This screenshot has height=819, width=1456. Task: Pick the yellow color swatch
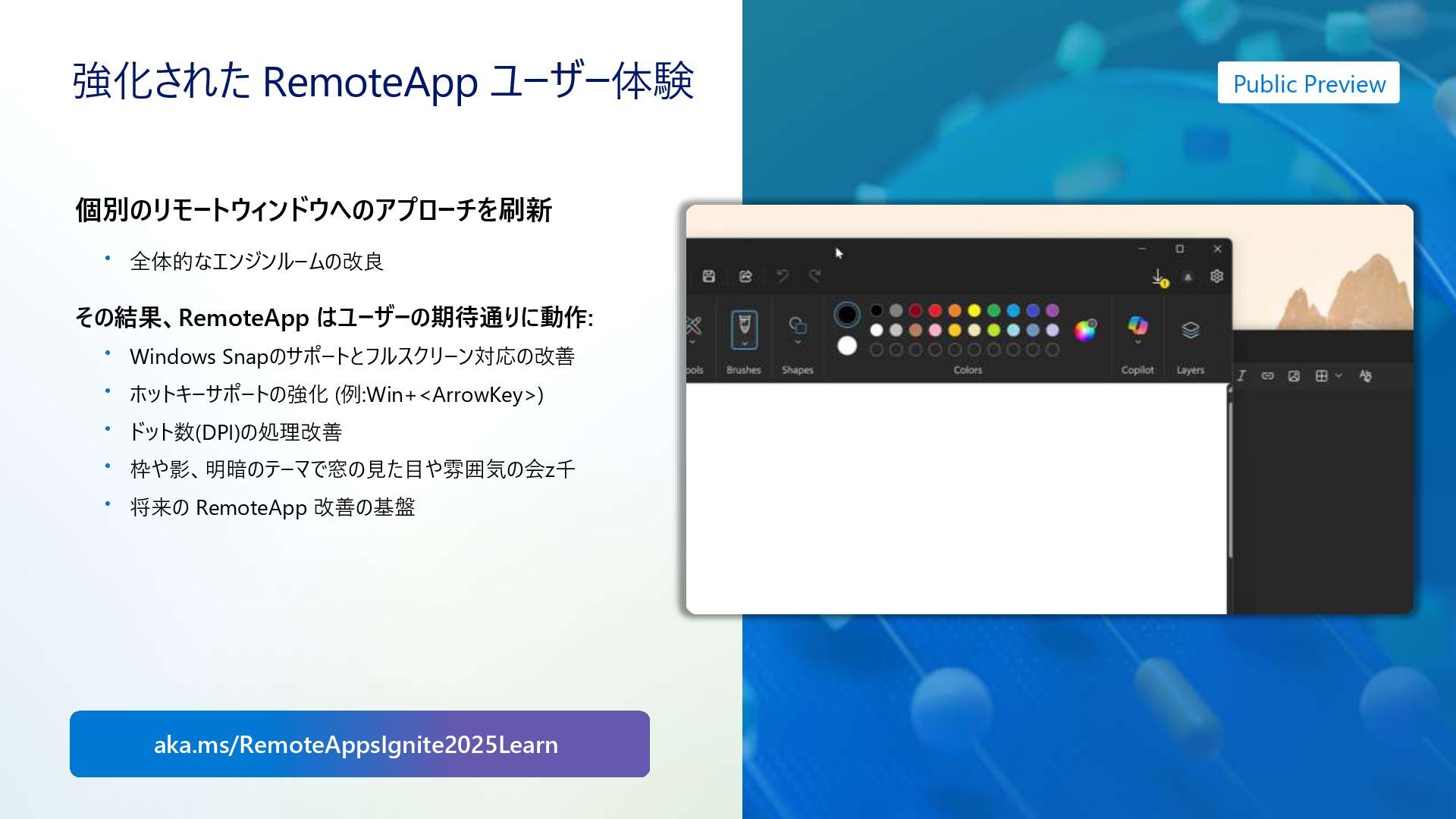(974, 310)
